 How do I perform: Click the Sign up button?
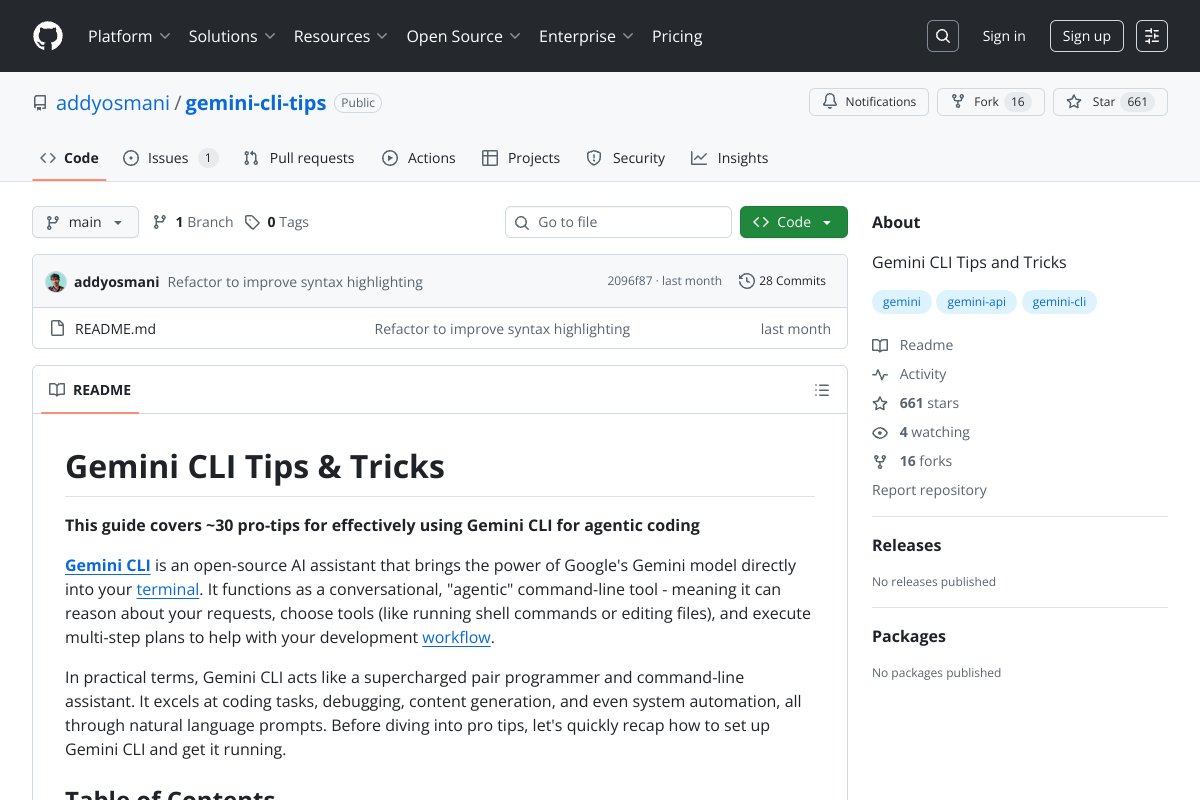coord(1086,36)
